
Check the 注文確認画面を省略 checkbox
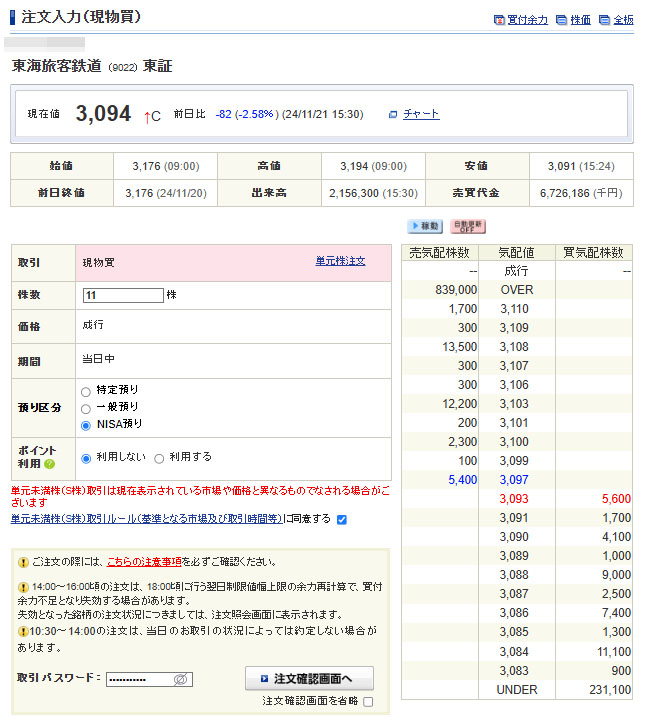(x=368, y=702)
